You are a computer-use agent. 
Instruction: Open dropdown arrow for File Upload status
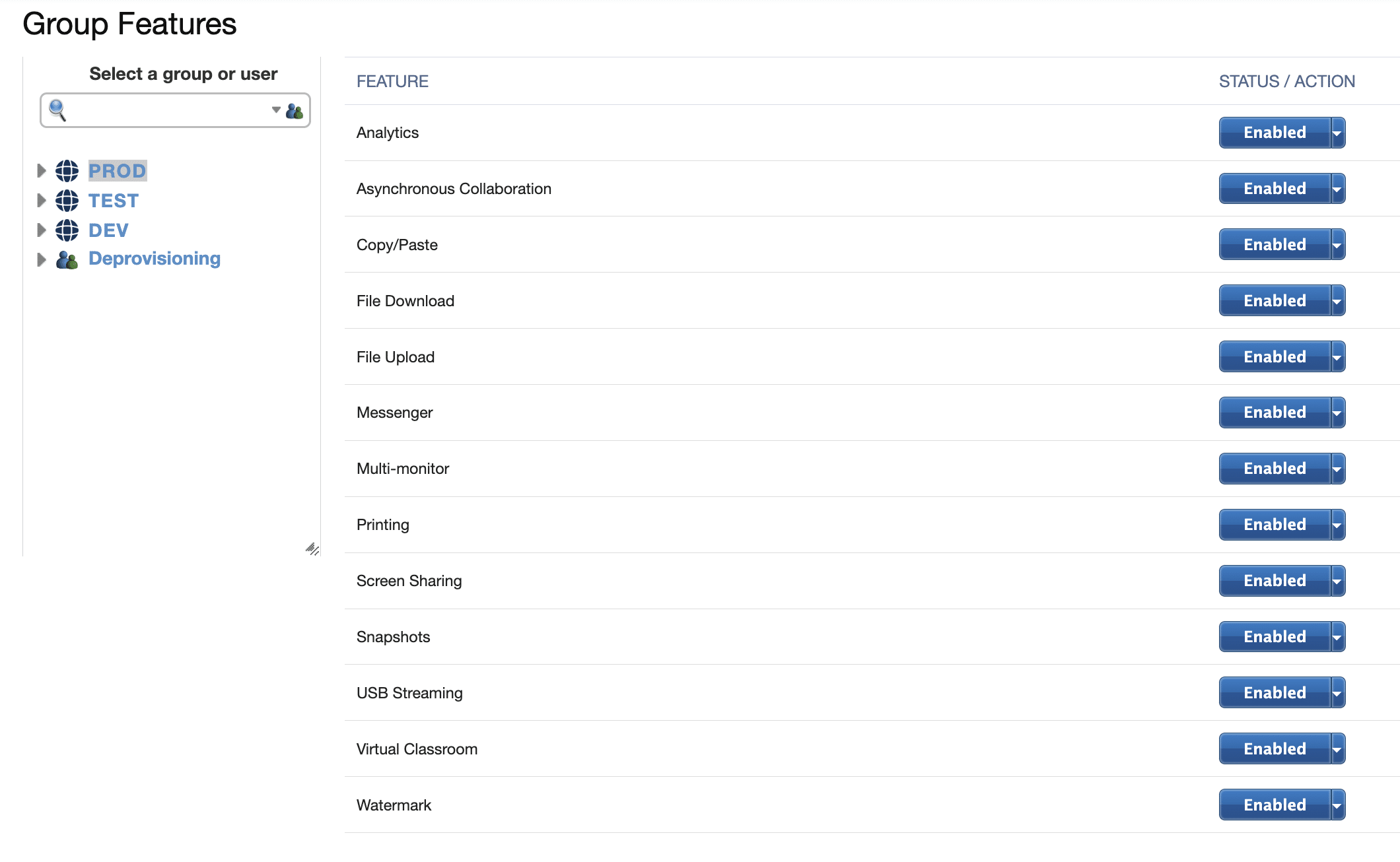click(1337, 357)
